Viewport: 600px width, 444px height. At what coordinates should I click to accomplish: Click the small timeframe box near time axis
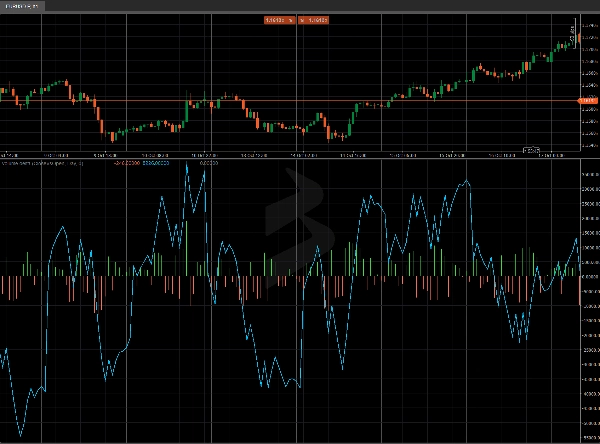[531, 150]
